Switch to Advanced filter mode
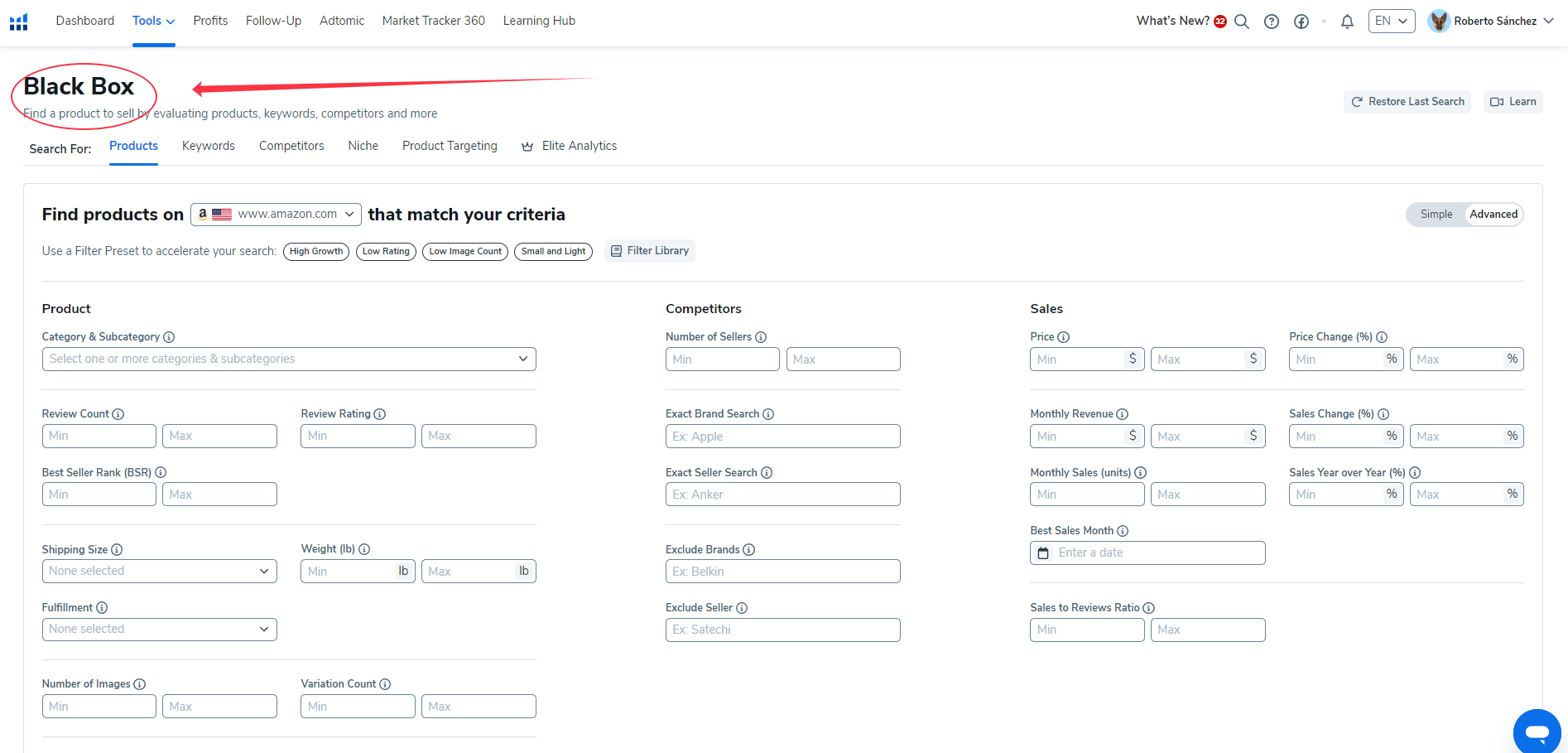The height and width of the screenshot is (753, 1568). [x=1493, y=215]
